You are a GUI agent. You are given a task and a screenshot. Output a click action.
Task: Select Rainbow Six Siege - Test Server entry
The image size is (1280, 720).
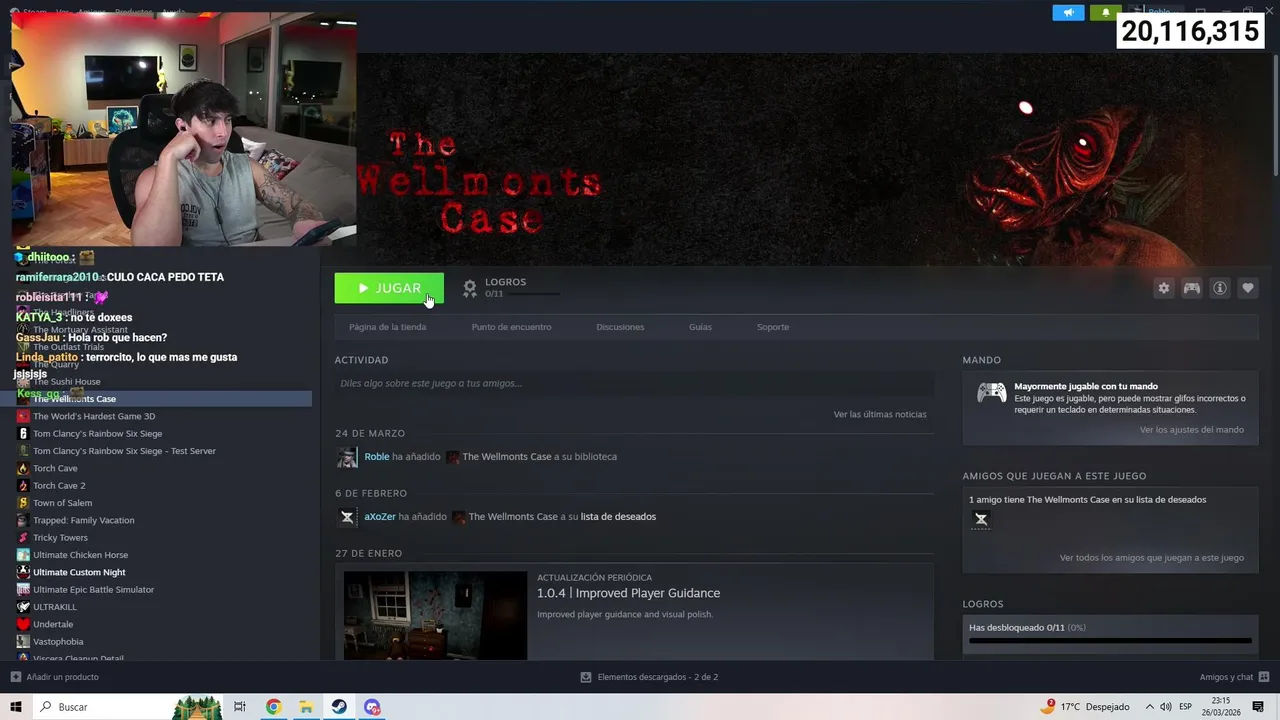coord(124,451)
